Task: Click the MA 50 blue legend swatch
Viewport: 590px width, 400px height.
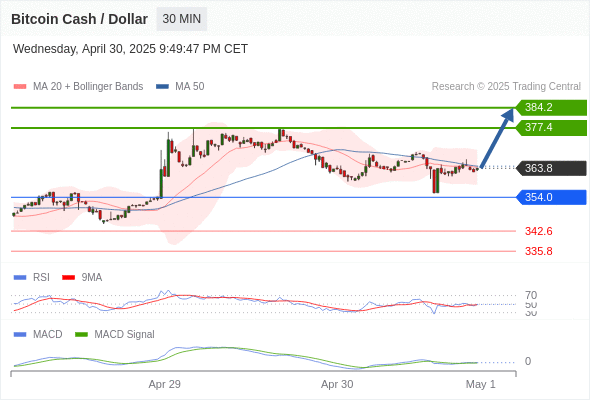Action: 162,87
